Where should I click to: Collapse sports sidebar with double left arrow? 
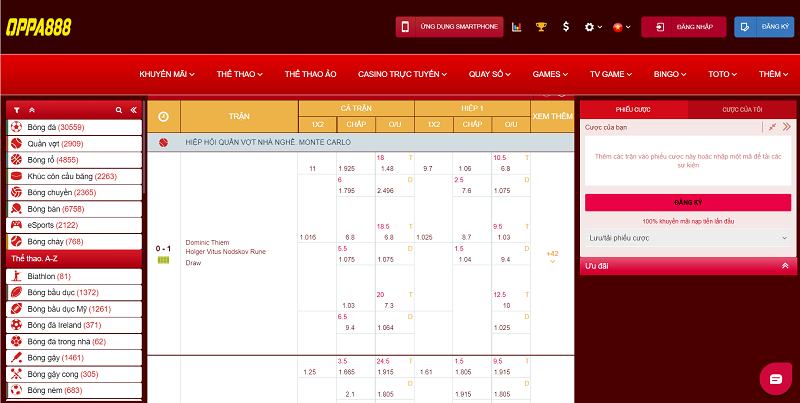(x=134, y=110)
